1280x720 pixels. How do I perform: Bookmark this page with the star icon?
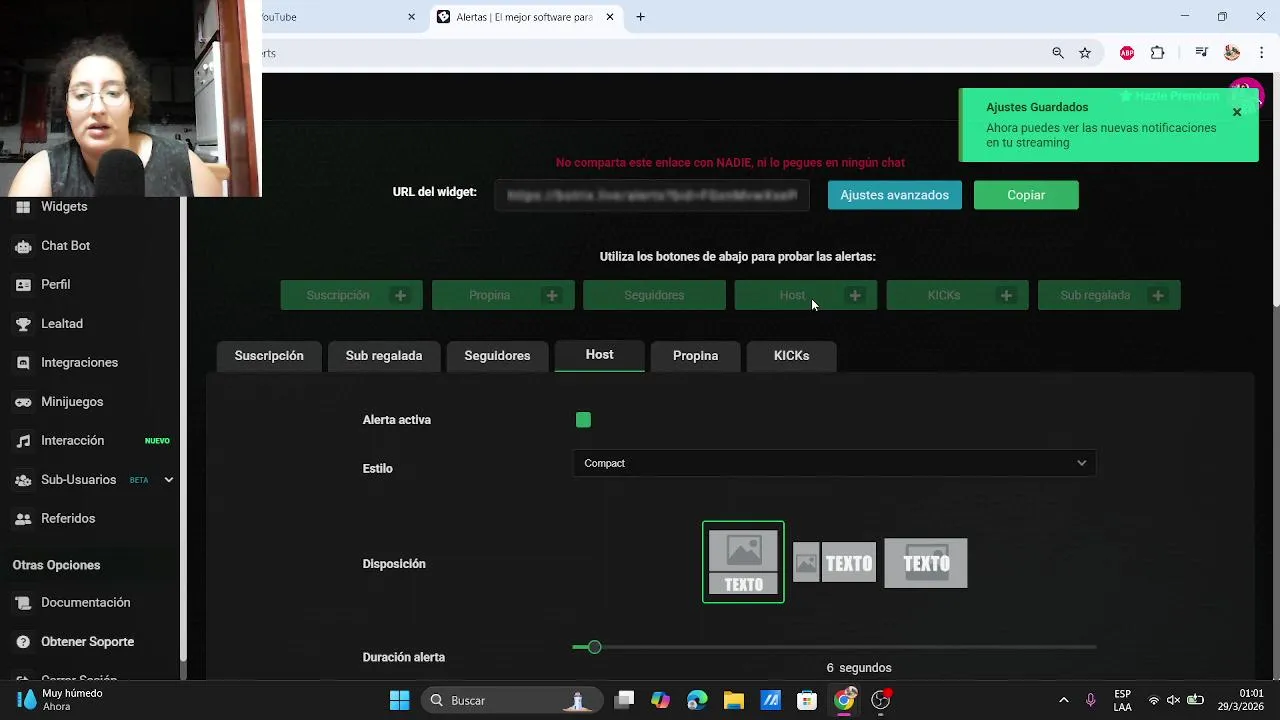(x=1085, y=53)
